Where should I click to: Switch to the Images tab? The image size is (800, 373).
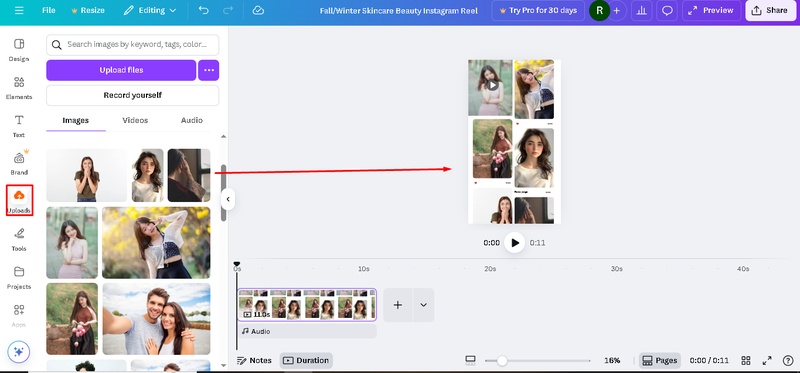[76, 120]
